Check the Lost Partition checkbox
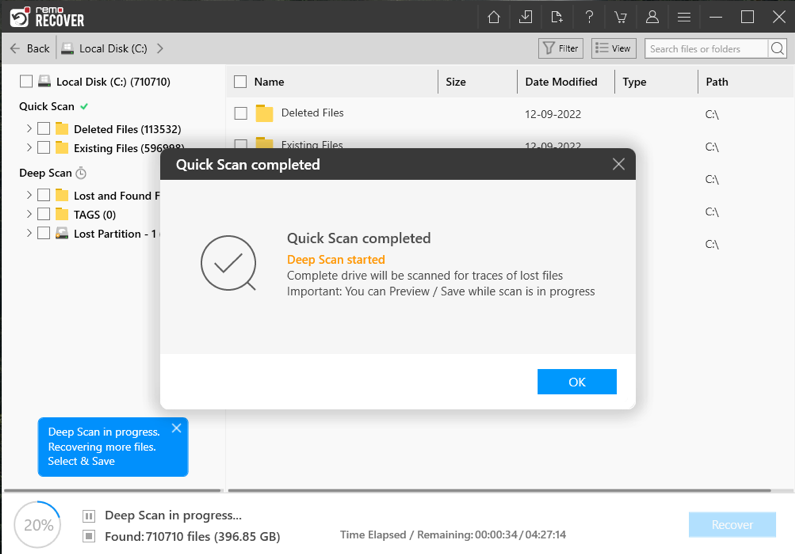The width and height of the screenshot is (795, 554). pyautogui.click(x=44, y=233)
